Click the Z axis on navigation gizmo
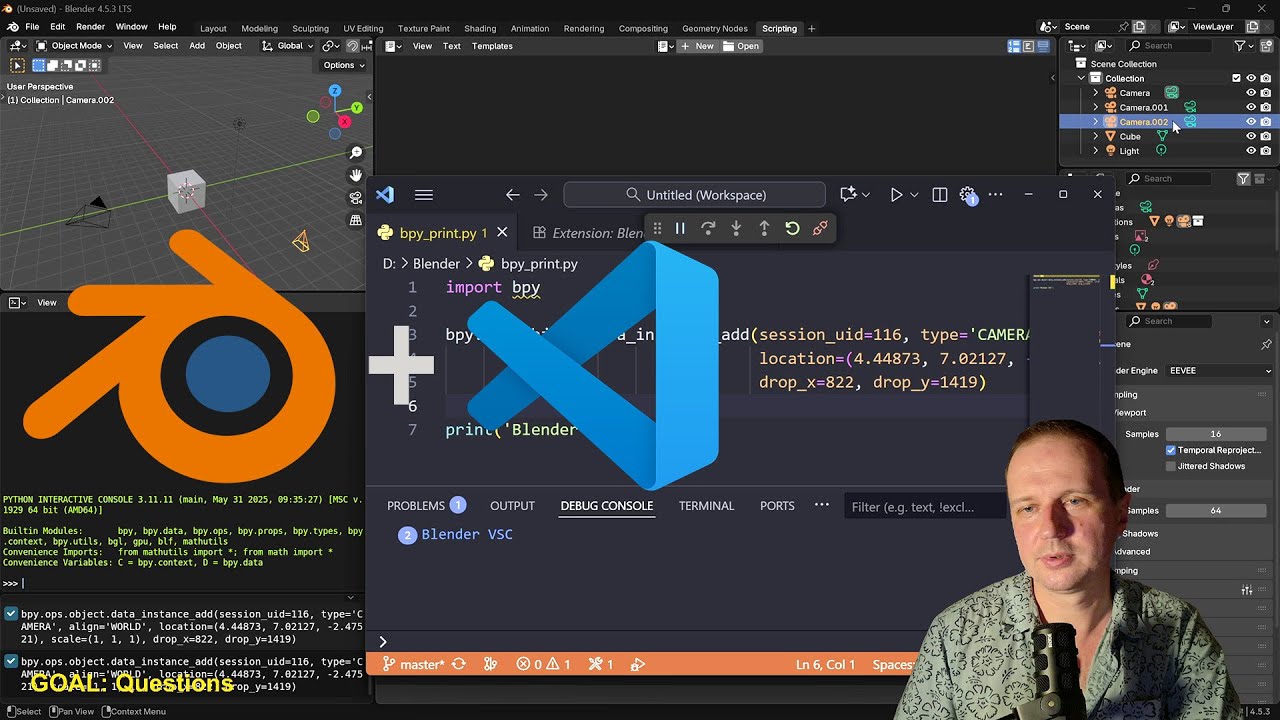 point(335,92)
